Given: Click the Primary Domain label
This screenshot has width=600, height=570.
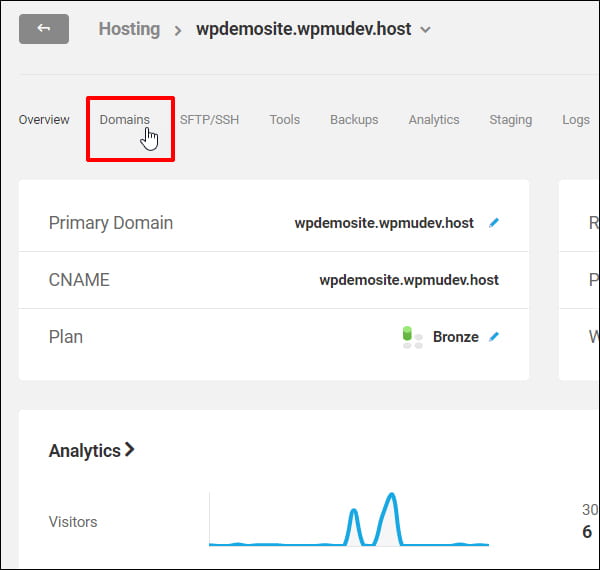Looking at the screenshot, I should tap(111, 223).
